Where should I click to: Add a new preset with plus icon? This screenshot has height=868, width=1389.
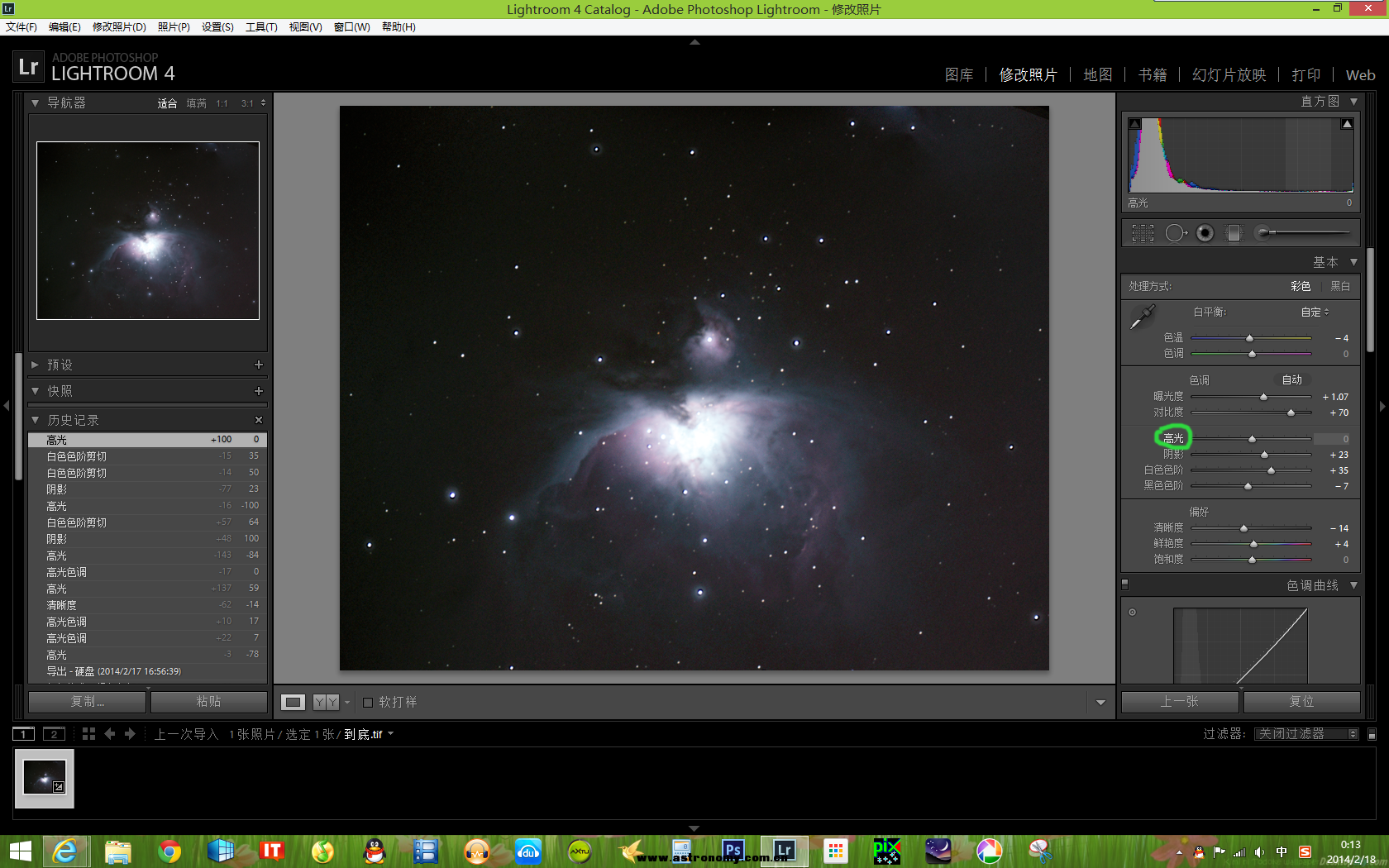pos(259,365)
